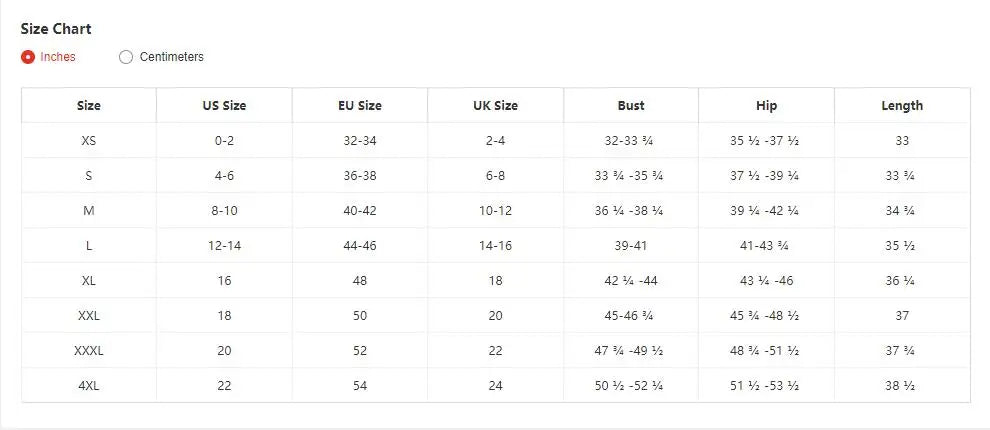Click the hip measurement 41-43 ¾ cell

767,246
